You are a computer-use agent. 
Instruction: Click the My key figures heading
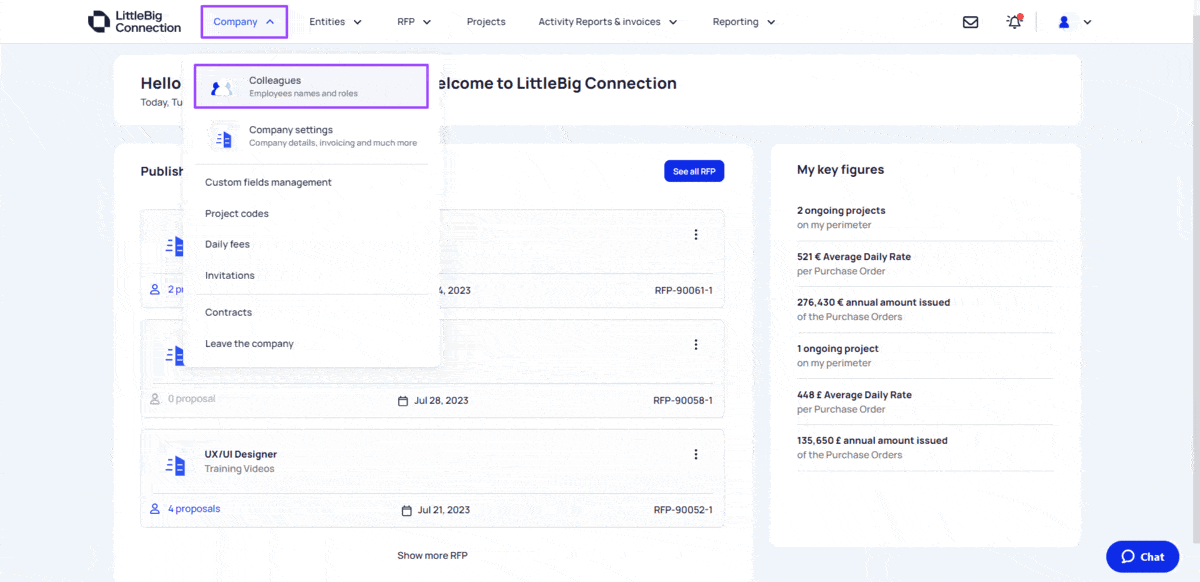840,170
